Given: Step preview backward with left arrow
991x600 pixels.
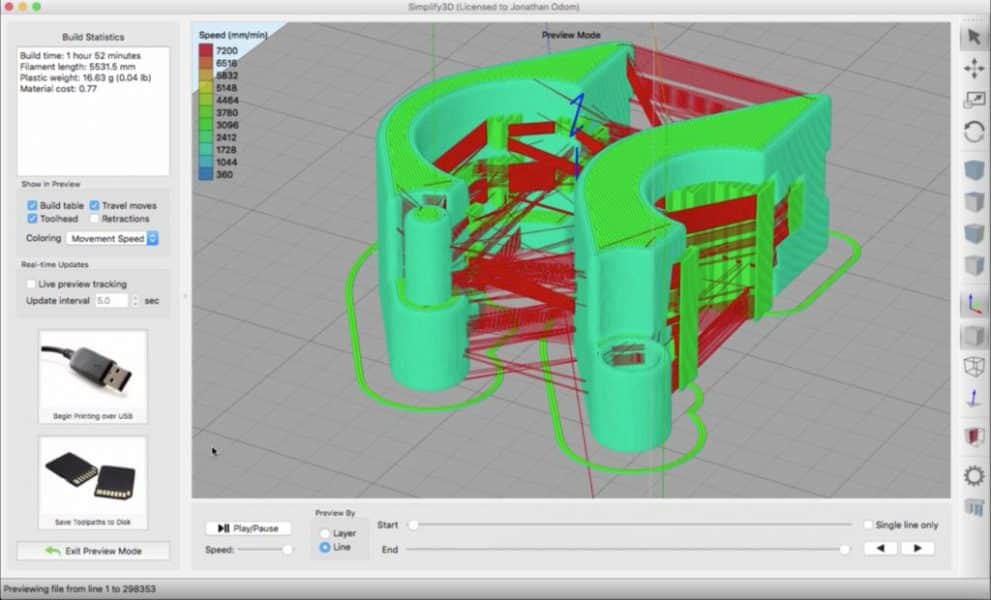Looking at the screenshot, I should click(880, 548).
